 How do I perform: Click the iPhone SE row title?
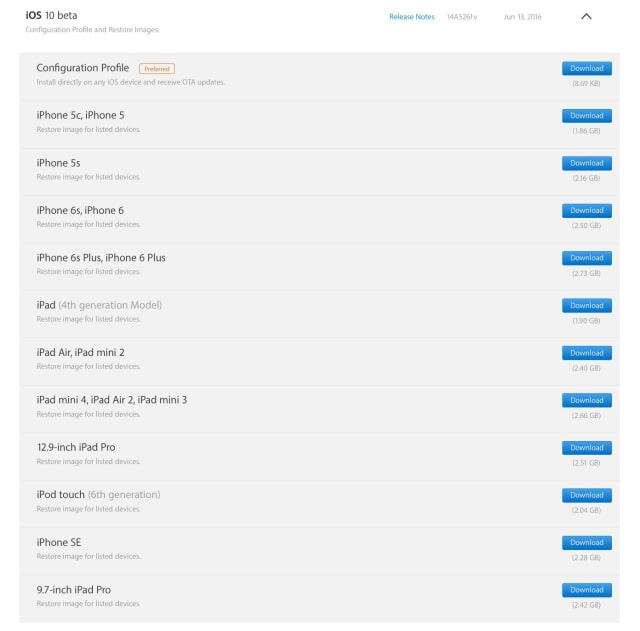coord(59,542)
